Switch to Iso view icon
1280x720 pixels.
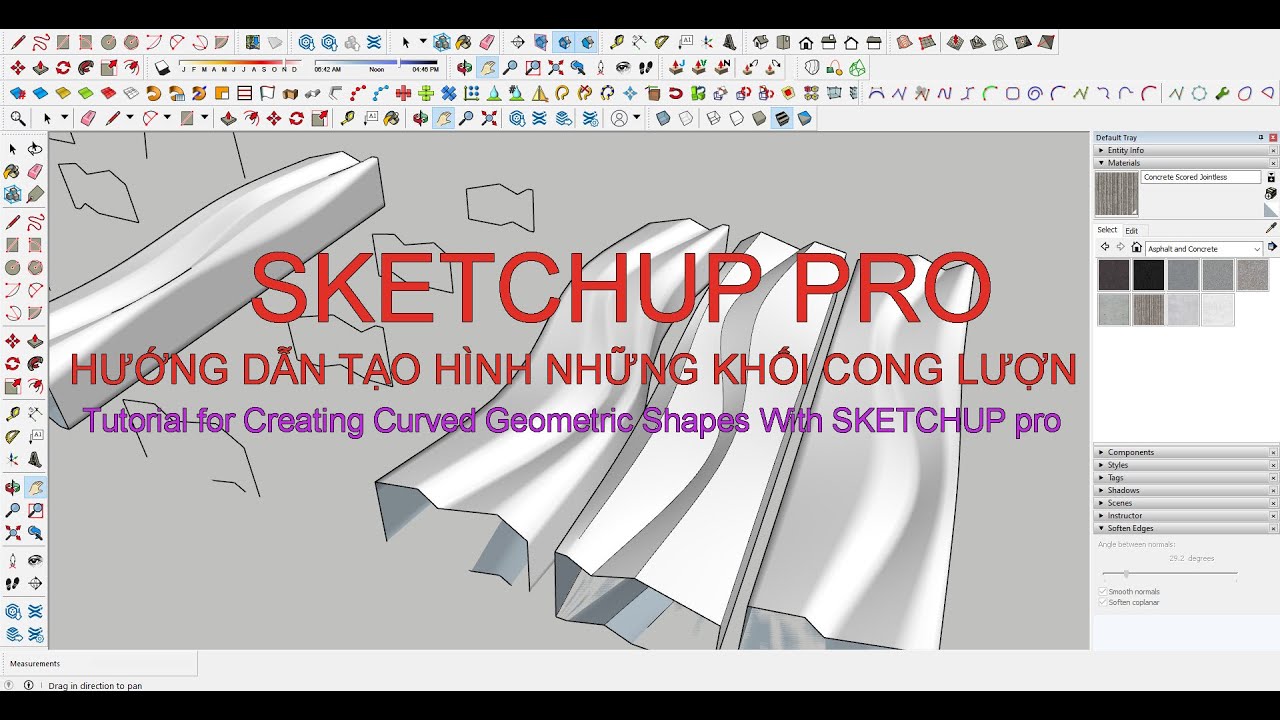pyautogui.click(x=761, y=42)
